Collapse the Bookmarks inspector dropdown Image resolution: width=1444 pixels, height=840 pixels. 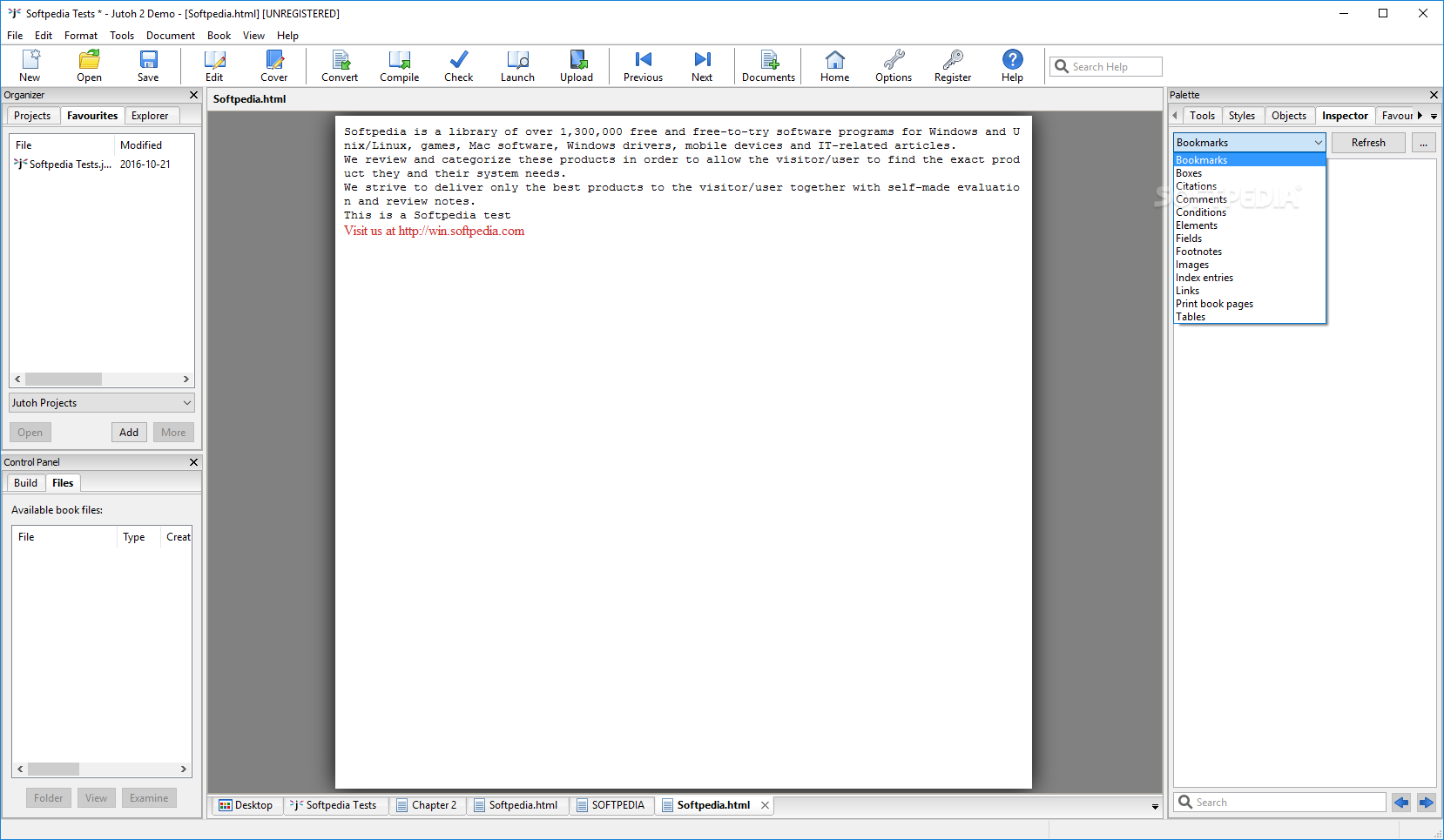pos(1319,143)
